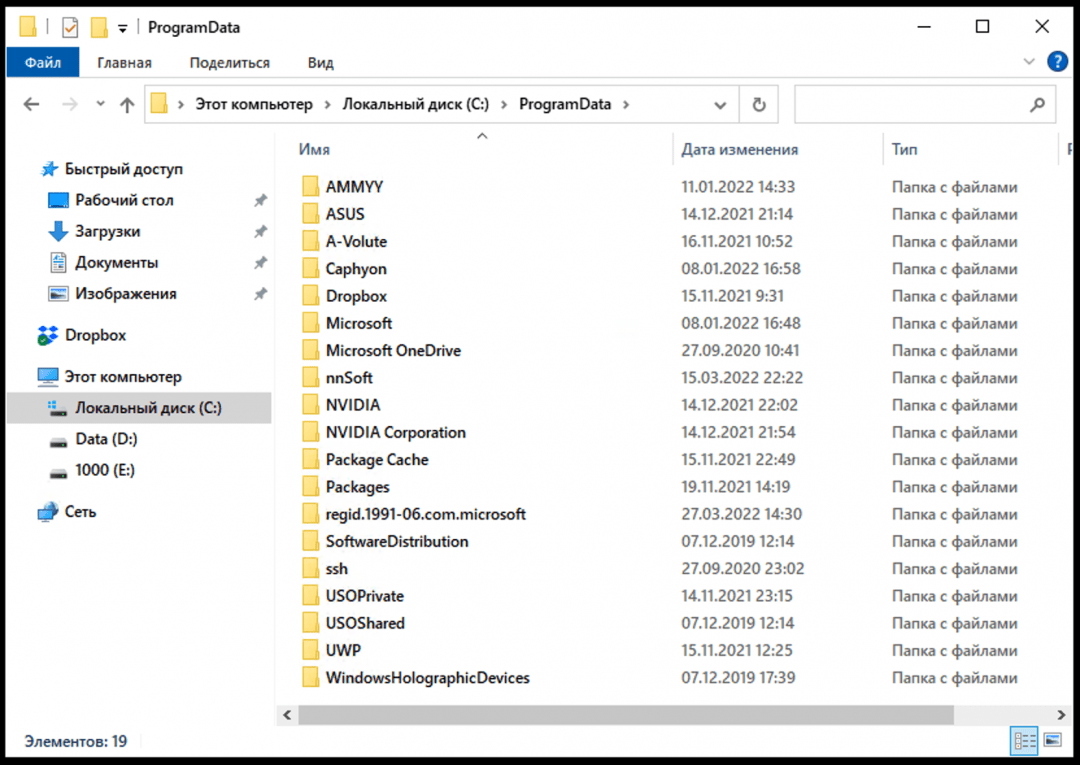Image resolution: width=1080 pixels, height=765 pixels.
Task: Switch to details view button
Action: [x=1025, y=740]
